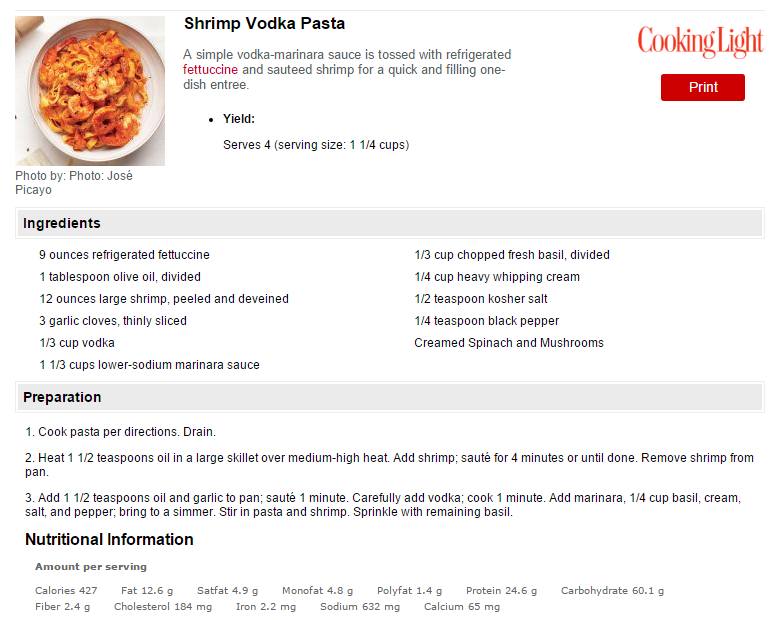Image resolution: width=781 pixels, height=620 pixels.
Task: Click preparation step 1 Cook pasta text
Action: coord(121,432)
